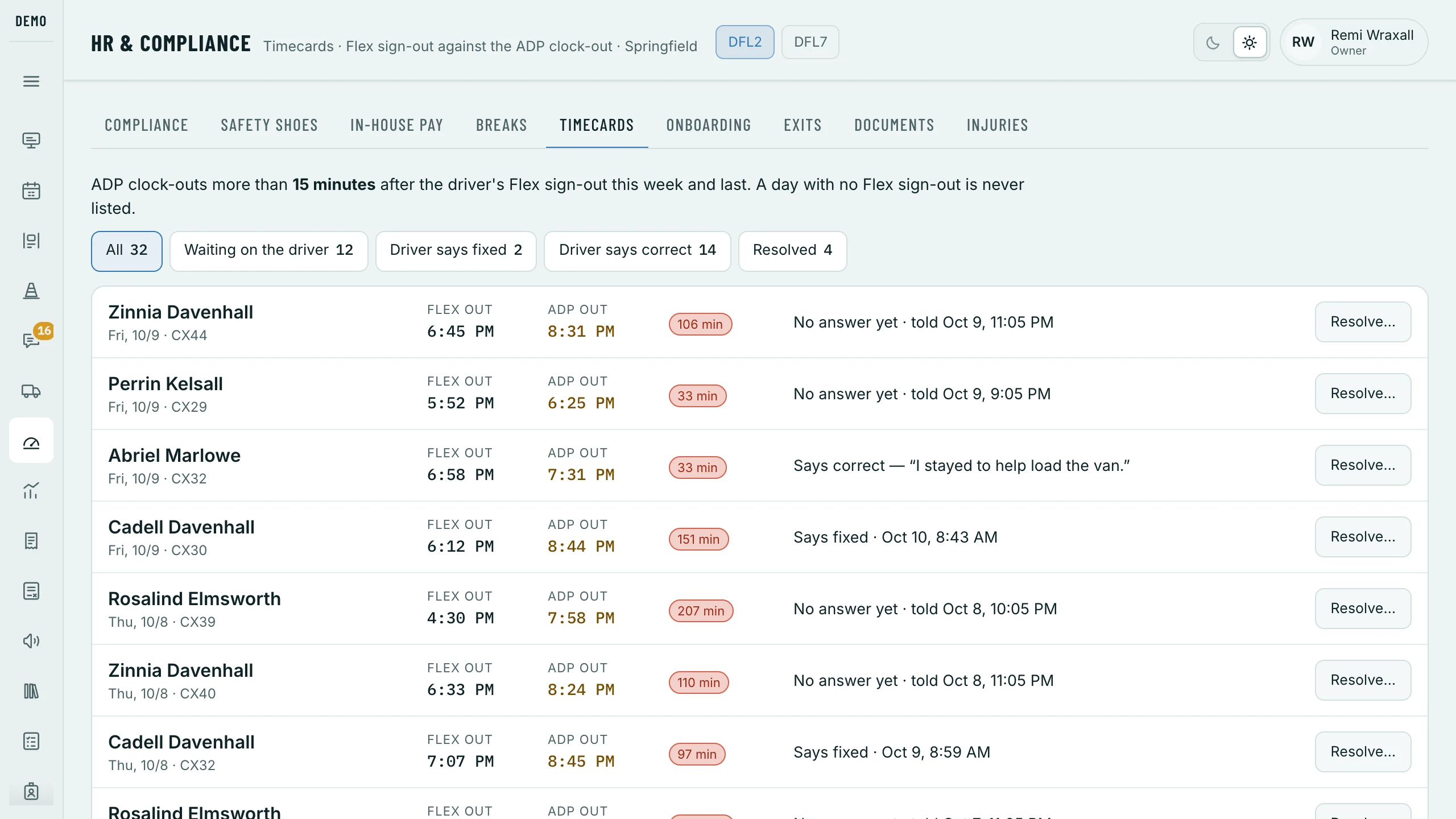Click the 207 min difference badge
Screen dimensions: 1456x819
[x=701, y=611]
